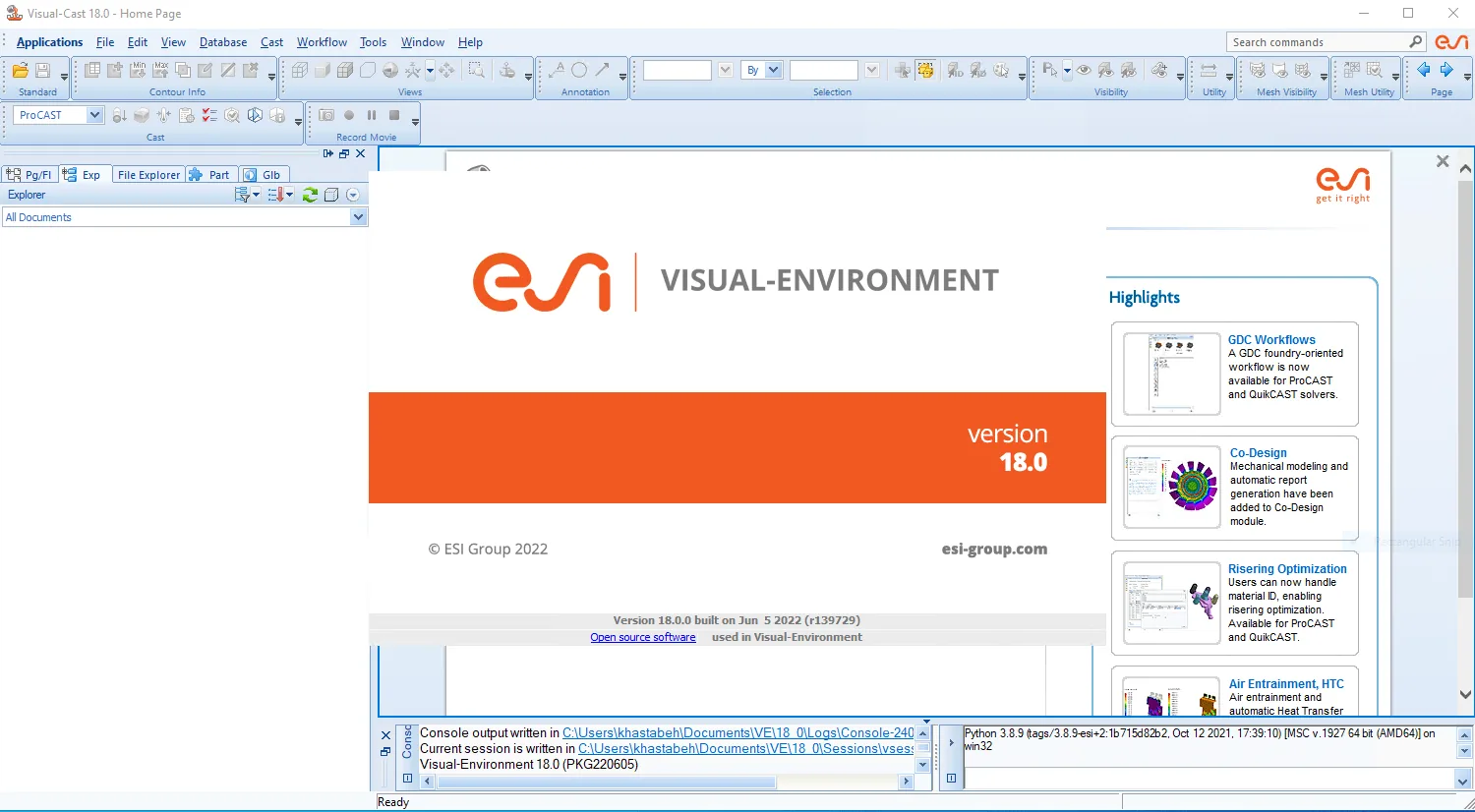Switch to the Part tab

pyautogui.click(x=211, y=175)
